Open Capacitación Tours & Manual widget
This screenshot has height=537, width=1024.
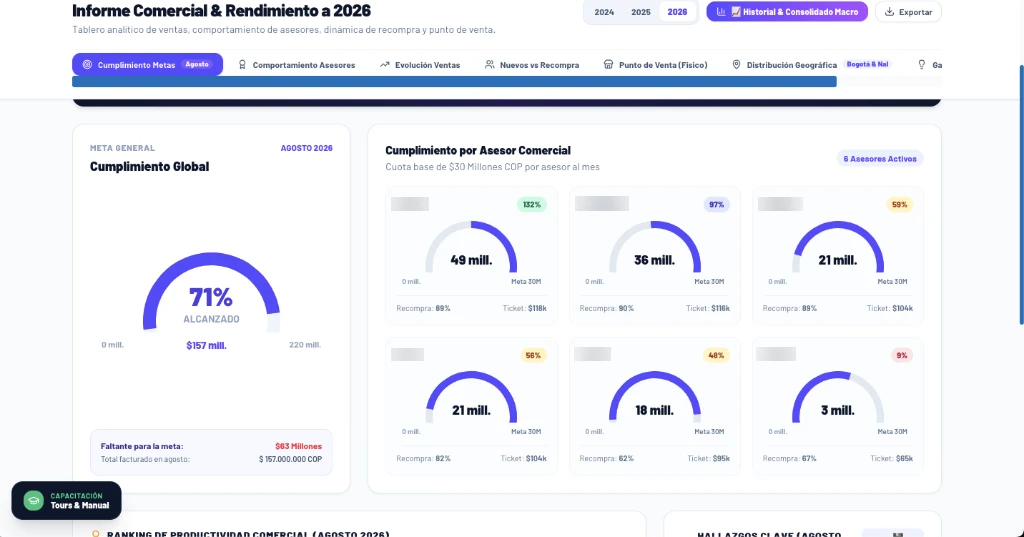67,500
